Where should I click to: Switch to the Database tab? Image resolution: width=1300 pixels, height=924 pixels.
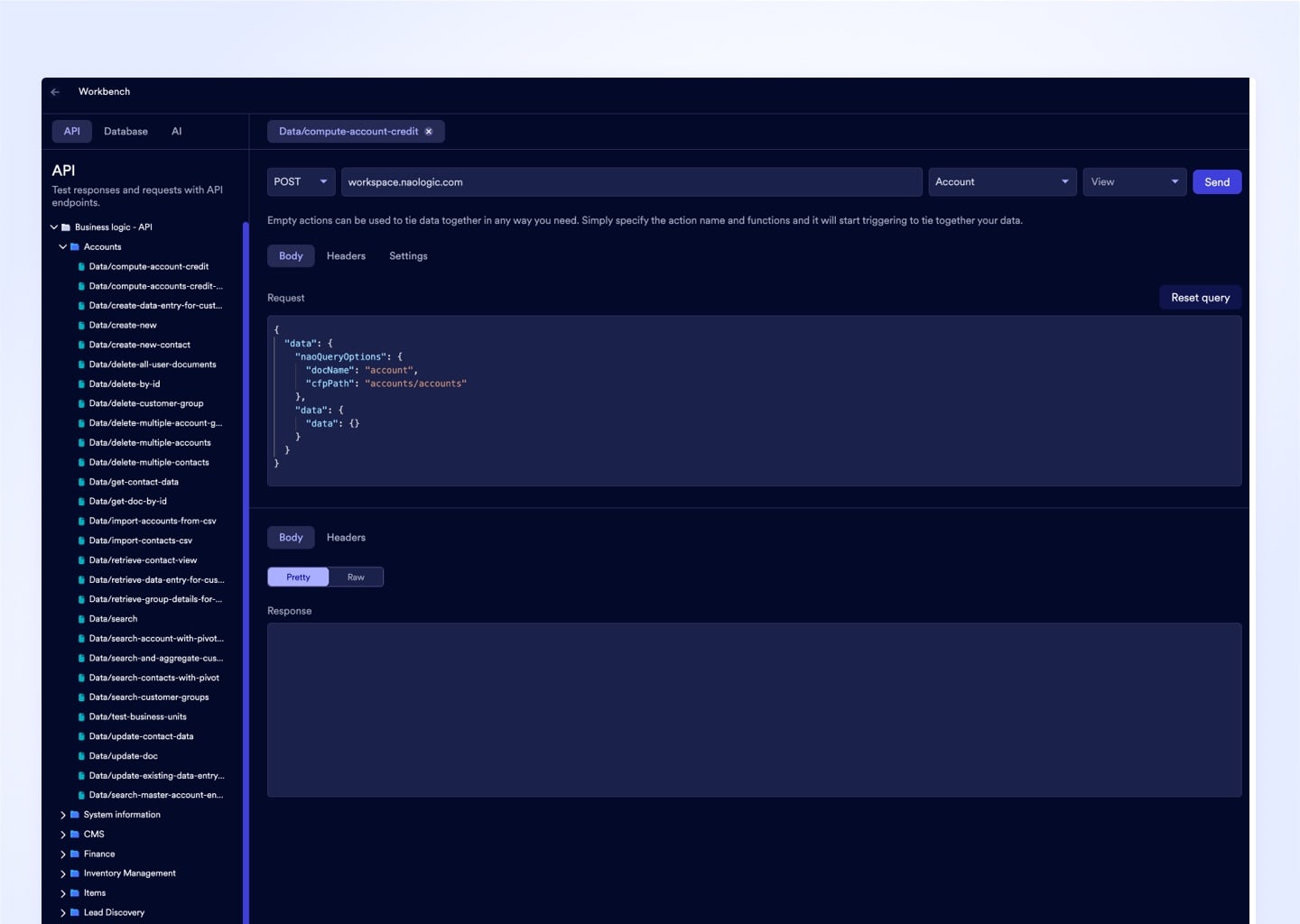[x=125, y=132]
